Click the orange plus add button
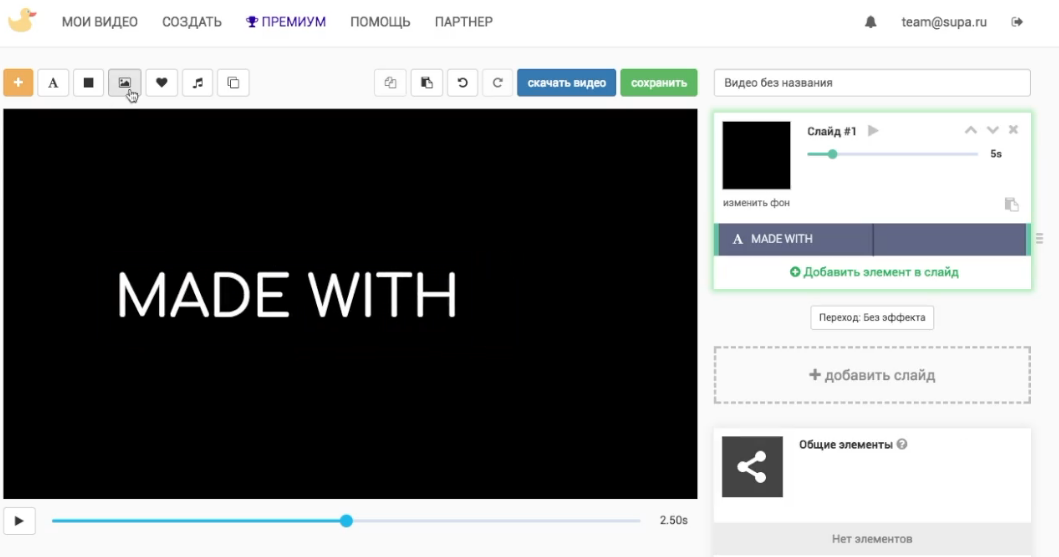Image resolution: width=1059 pixels, height=557 pixels. tap(18, 83)
